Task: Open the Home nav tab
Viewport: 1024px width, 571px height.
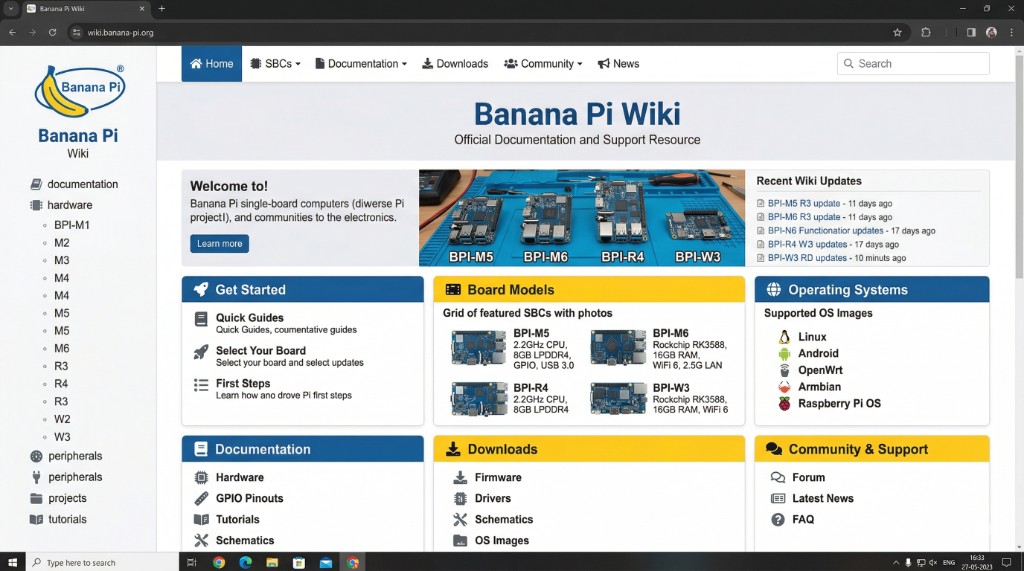Action: pyautogui.click(x=212, y=63)
